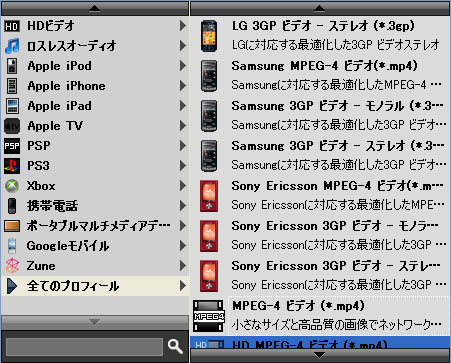Click the Samsung 3GP ステレオ phone thumbnail
451x363 pixels.
coord(209,156)
